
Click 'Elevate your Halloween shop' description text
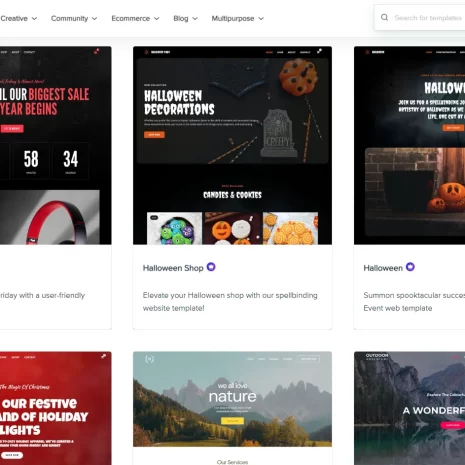[230, 302]
